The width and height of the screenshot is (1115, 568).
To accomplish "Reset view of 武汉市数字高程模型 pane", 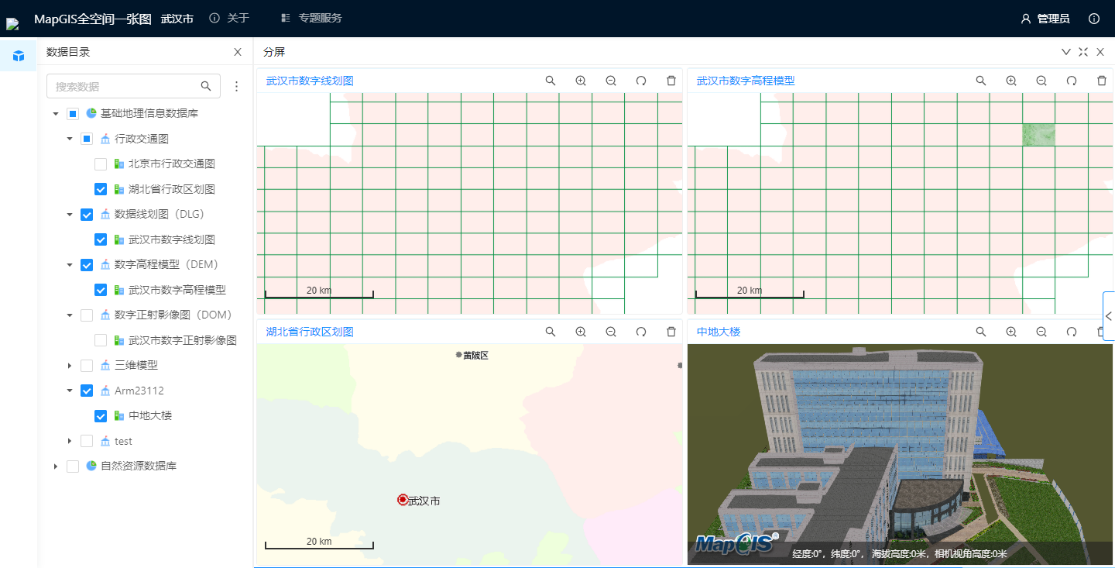I will pyautogui.click(x=1072, y=81).
